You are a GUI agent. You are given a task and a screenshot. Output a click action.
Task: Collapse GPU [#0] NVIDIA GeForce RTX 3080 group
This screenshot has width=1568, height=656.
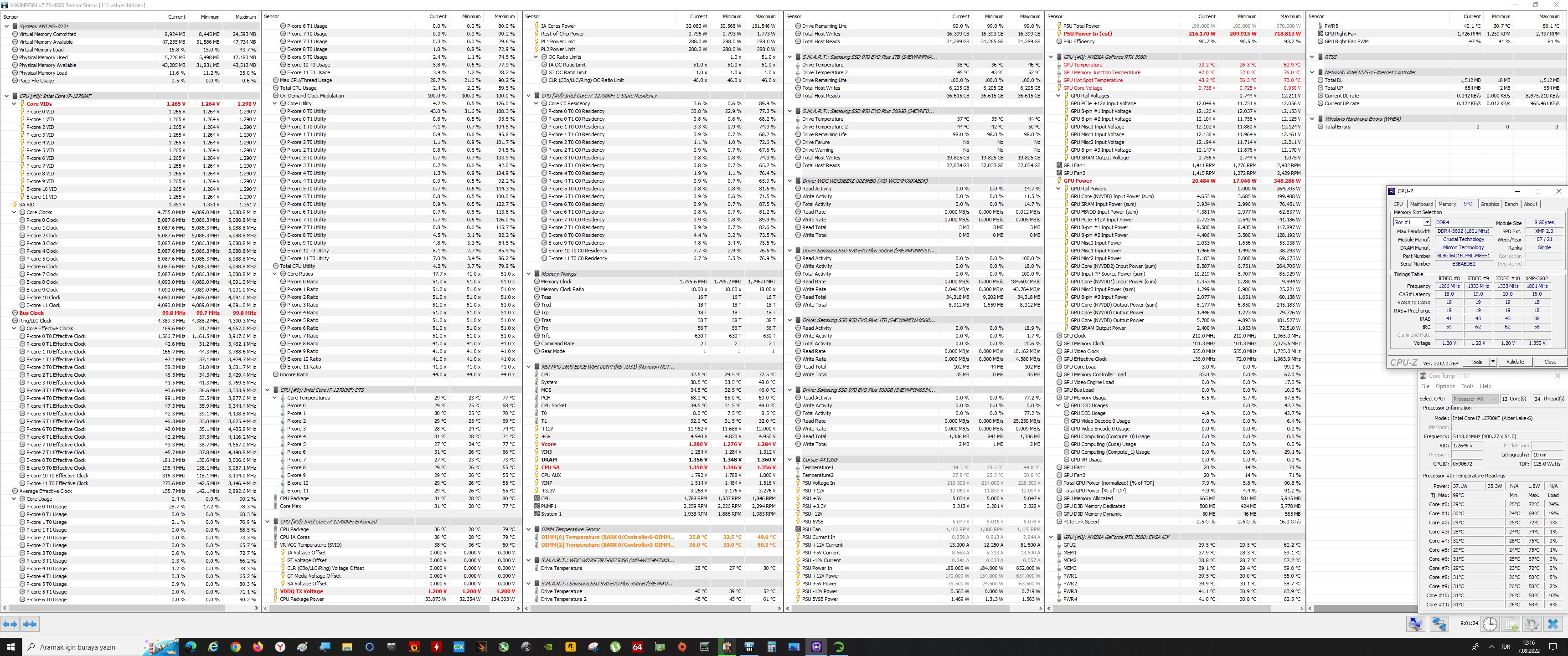1051,57
